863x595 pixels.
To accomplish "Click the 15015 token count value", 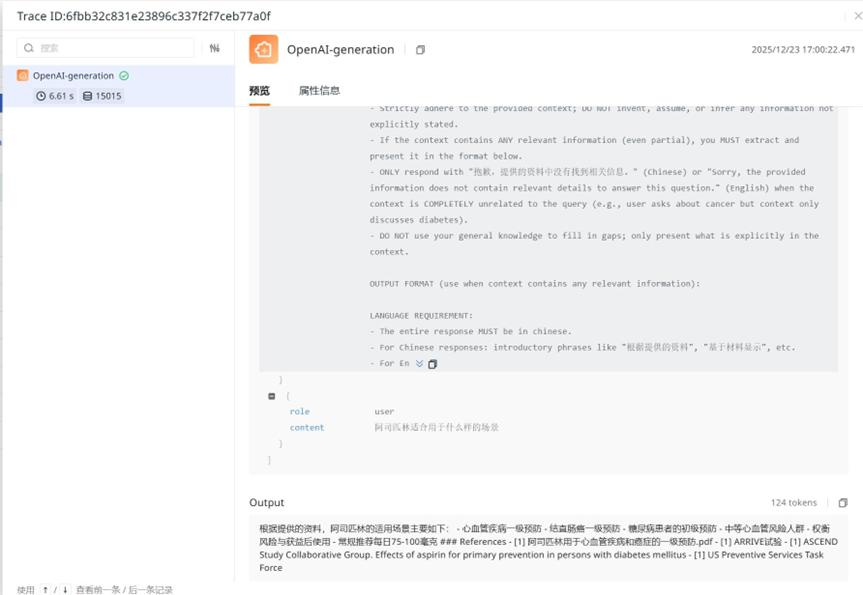I will 108,96.
